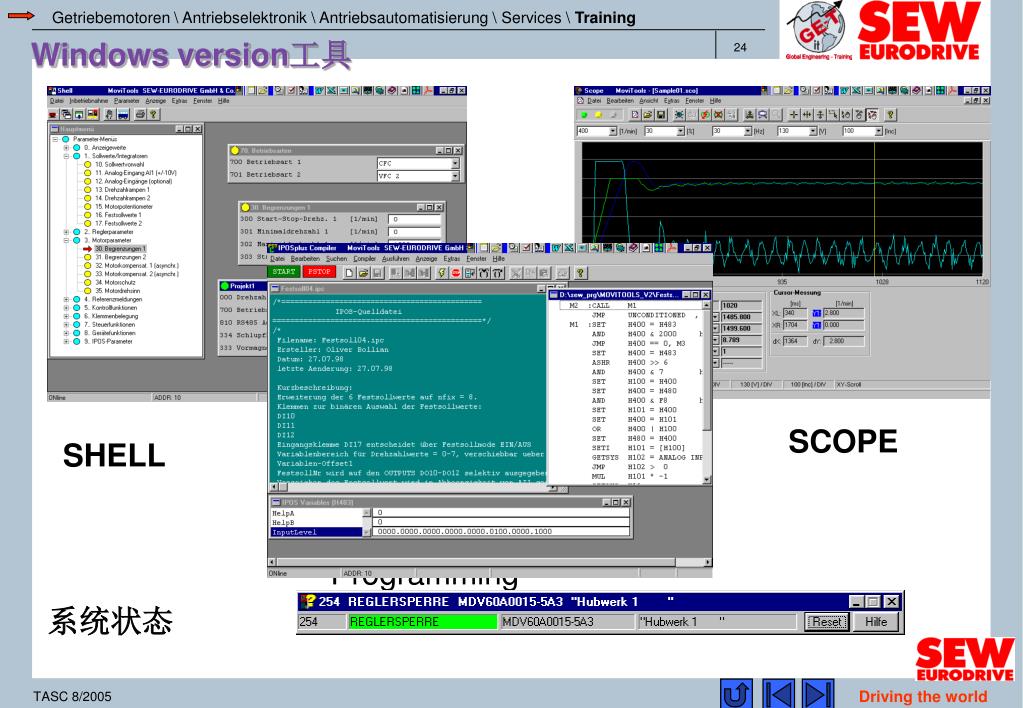Collapse the 1. Sollwerte/Integratoren node
This screenshot has width=1023, height=708.
(66, 157)
